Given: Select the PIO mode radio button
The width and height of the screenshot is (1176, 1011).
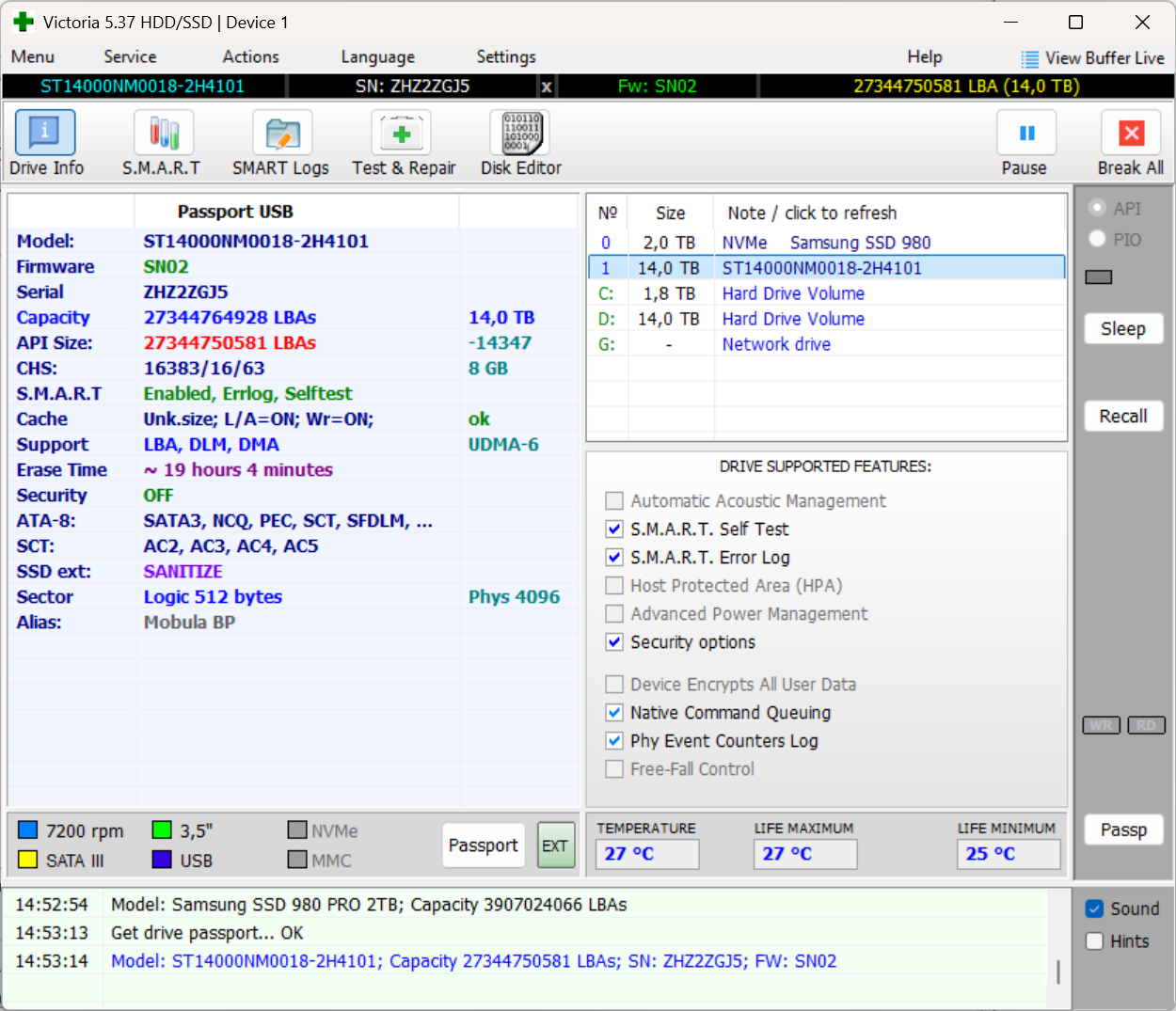Looking at the screenshot, I should [x=1097, y=239].
